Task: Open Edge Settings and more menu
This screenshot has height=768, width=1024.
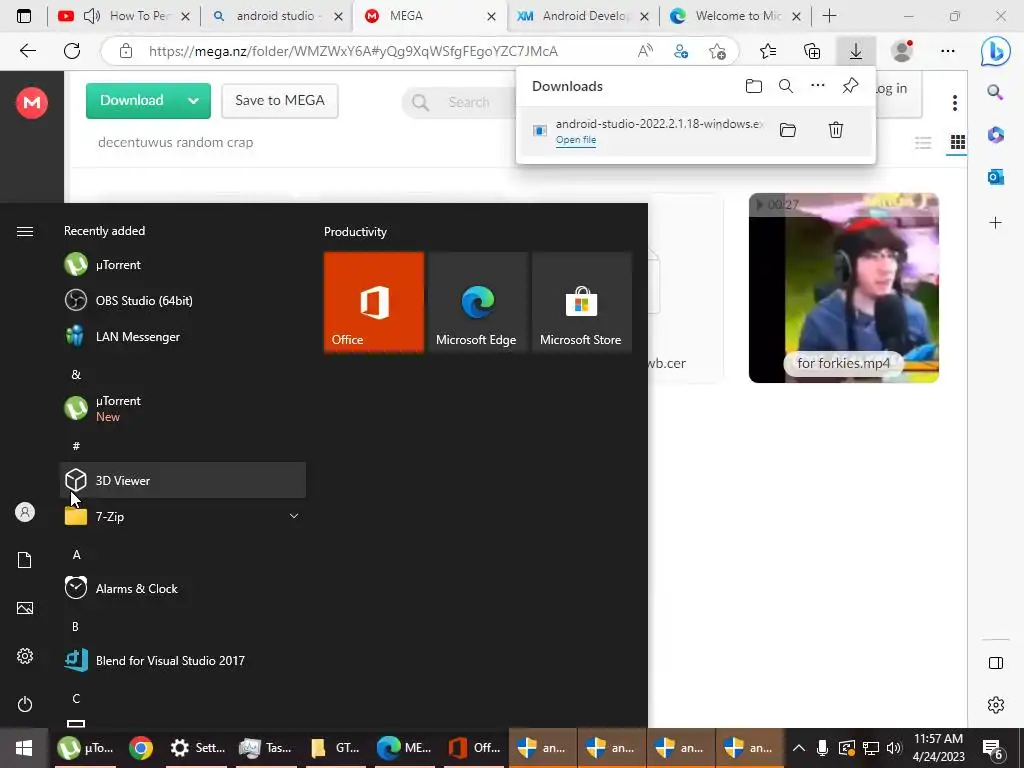Action: (x=948, y=51)
